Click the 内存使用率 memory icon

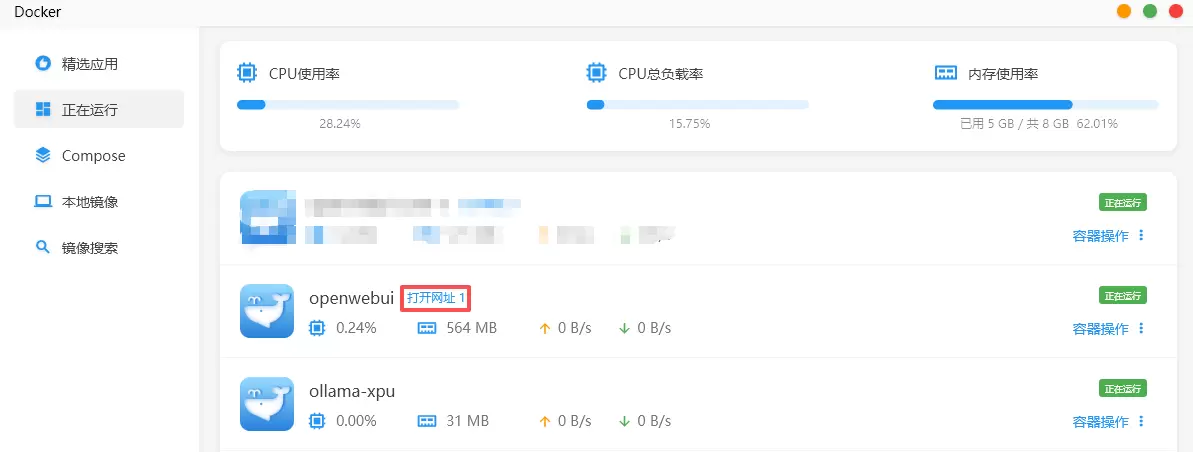pos(946,73)
